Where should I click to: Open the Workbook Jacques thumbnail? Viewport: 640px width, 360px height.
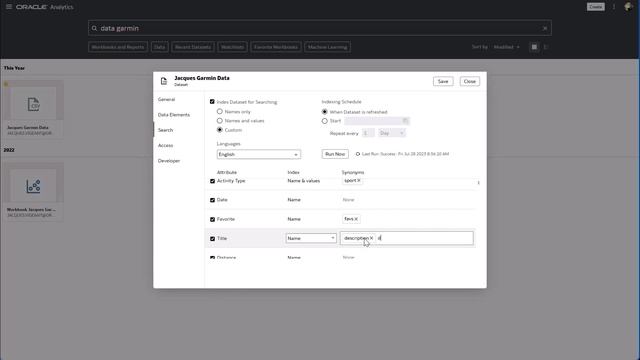click(33, 186)
